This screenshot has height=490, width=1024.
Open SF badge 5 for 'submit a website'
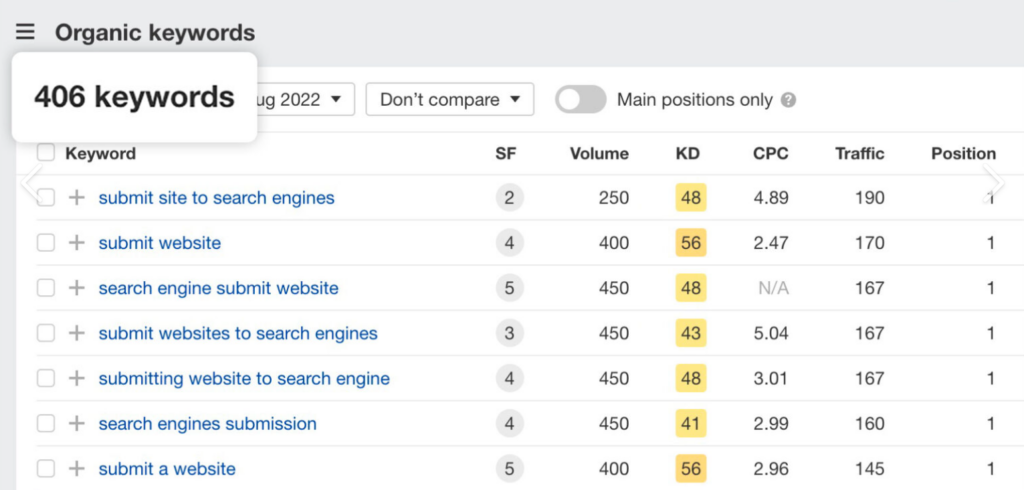point(509,468)
